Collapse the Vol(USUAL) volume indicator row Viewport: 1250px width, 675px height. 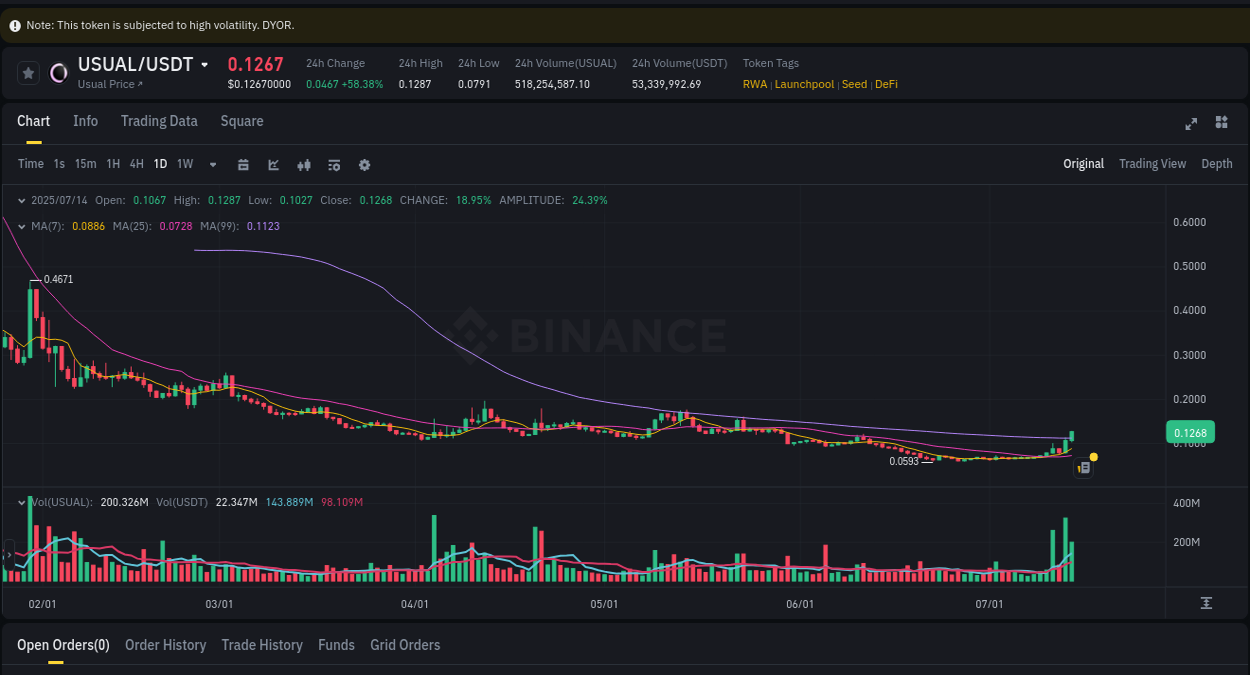(x=22, y=501)
